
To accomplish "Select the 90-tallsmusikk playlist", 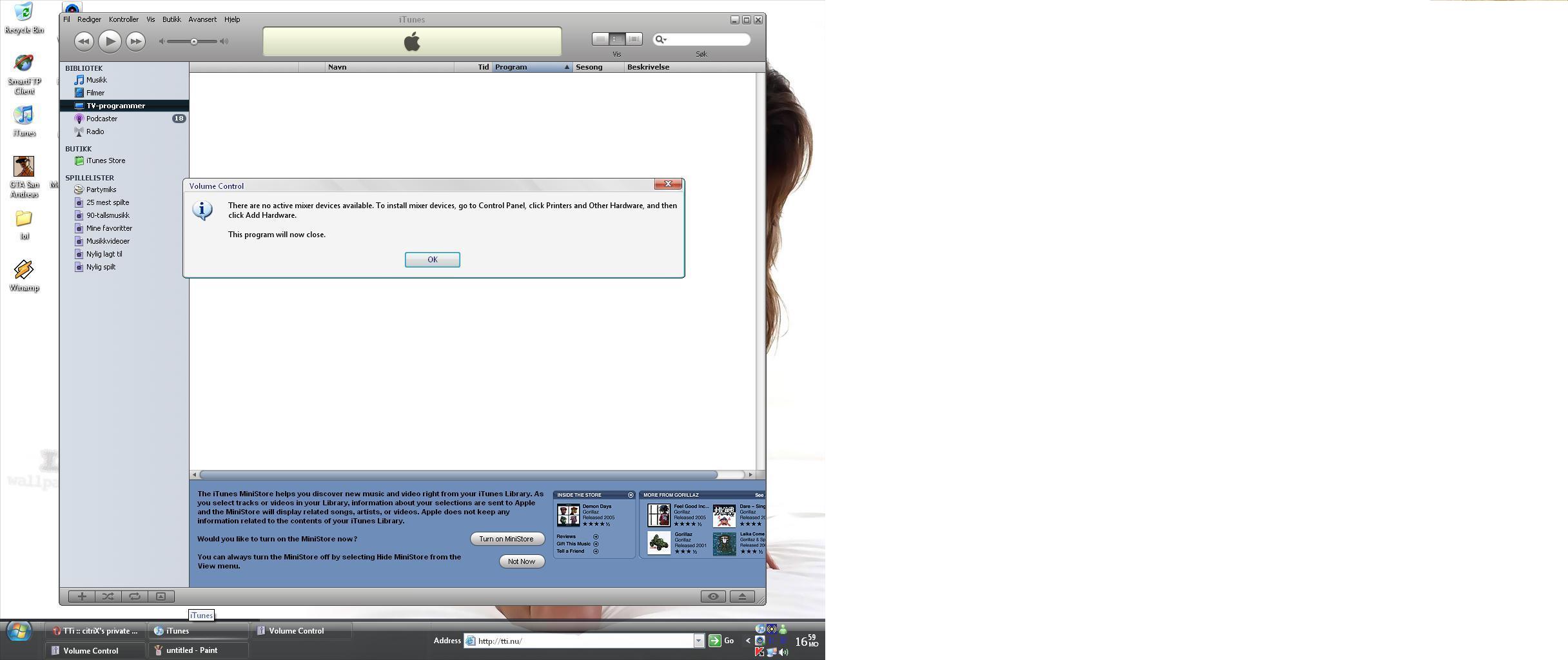I will (124, 215).
